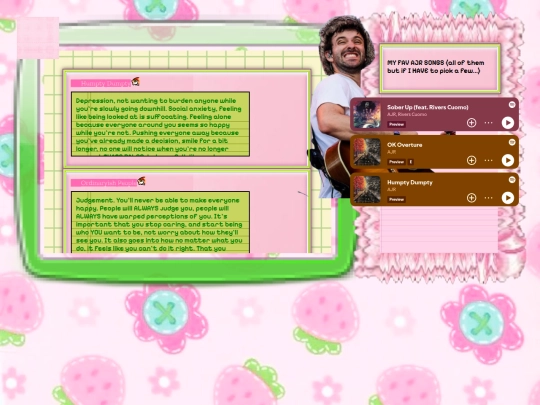Open the Sober Up album artwork
Image resolution: width=540 pixels, height=405 pixels.
click(367, 114)
